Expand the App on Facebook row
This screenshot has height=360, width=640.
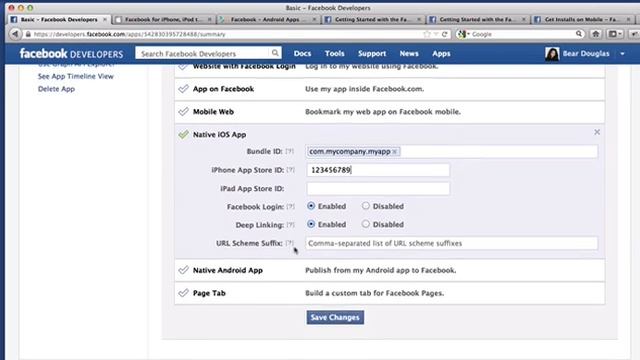point(389,89)
